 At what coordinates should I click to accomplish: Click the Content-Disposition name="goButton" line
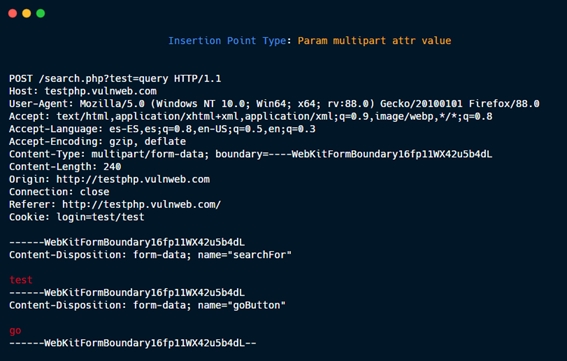click(x=148, y=305)
